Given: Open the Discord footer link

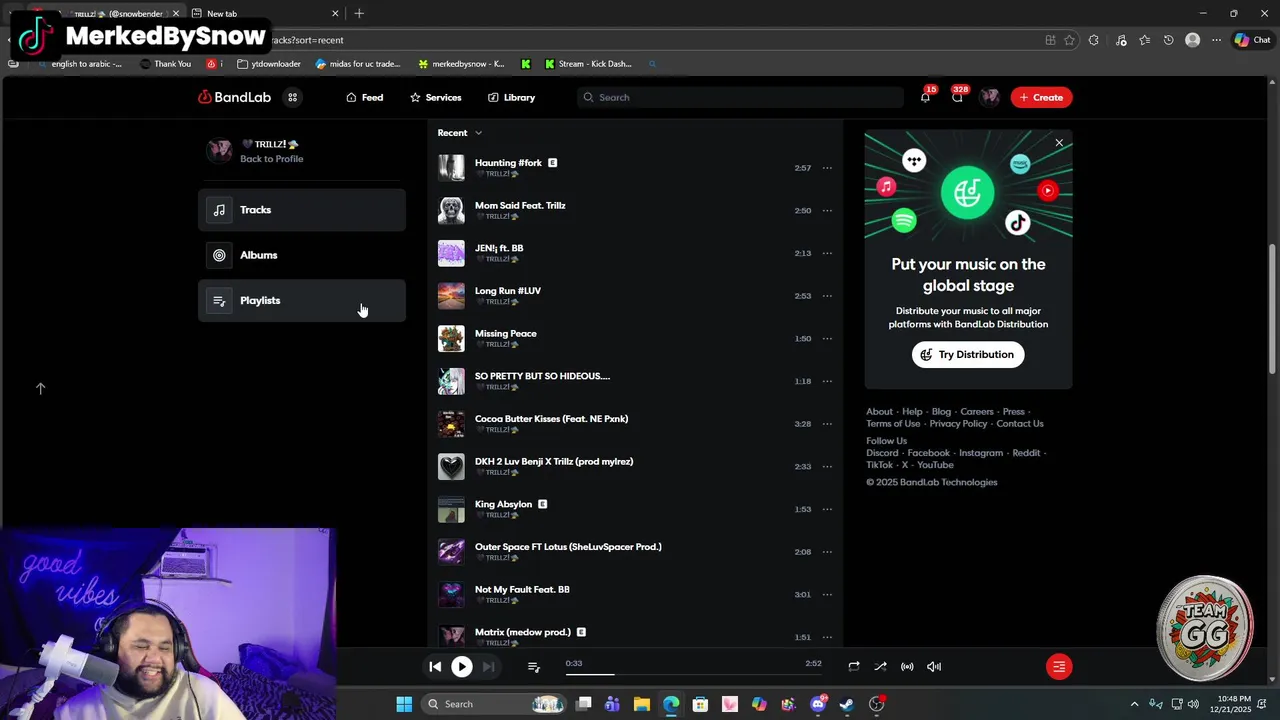Looking at the screenshot, I should (882, 453).
